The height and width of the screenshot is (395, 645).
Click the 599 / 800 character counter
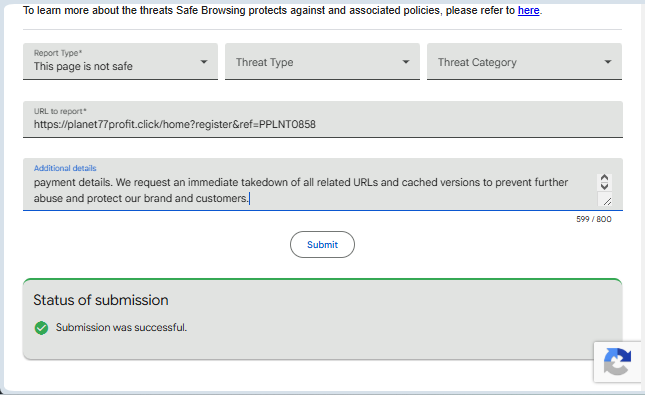(x=594, y=219)
